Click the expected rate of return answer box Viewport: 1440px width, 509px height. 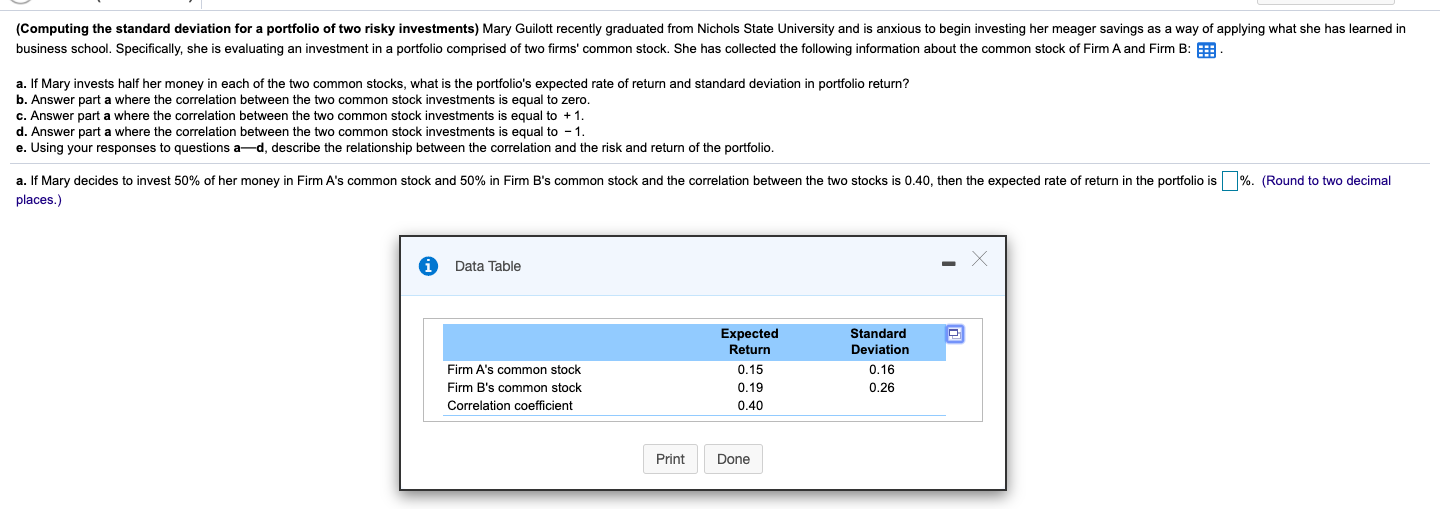(x=1230, y=181)
